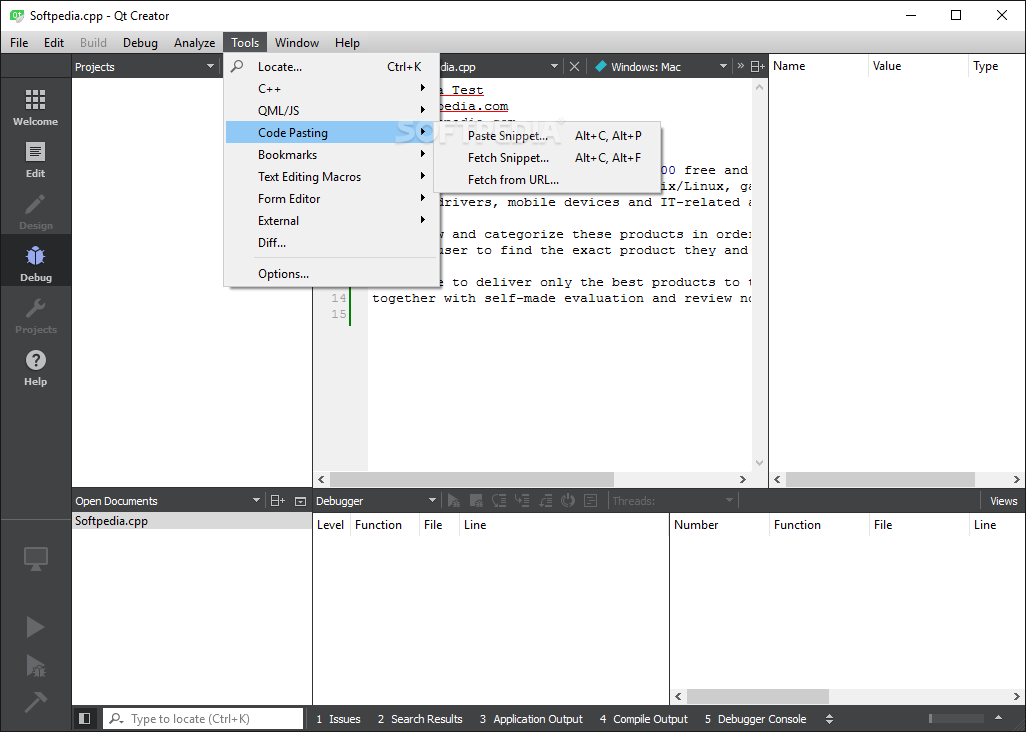Split the editor view
This screenshot has height=732, width=1026.
[757, 66]
